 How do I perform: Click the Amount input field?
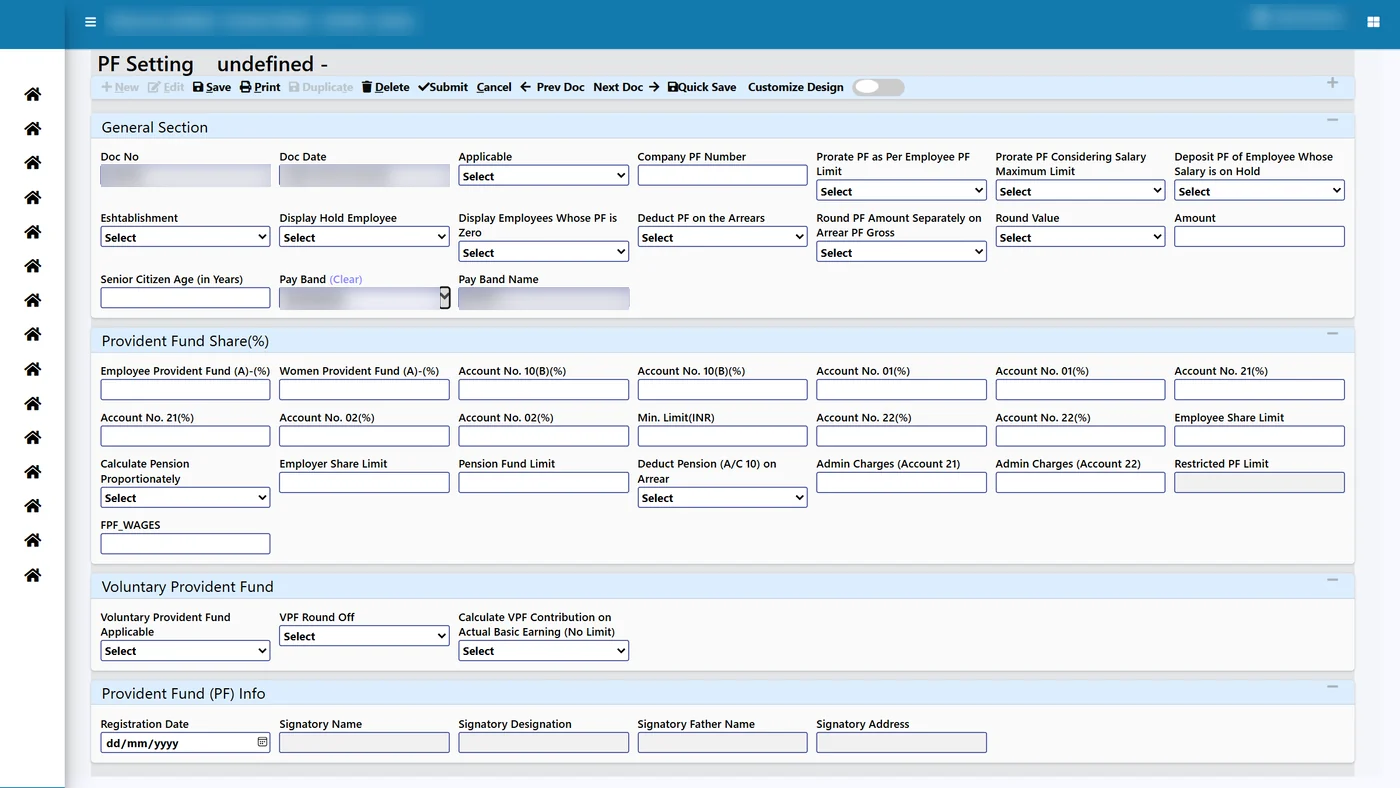[x=1259, y=237]
